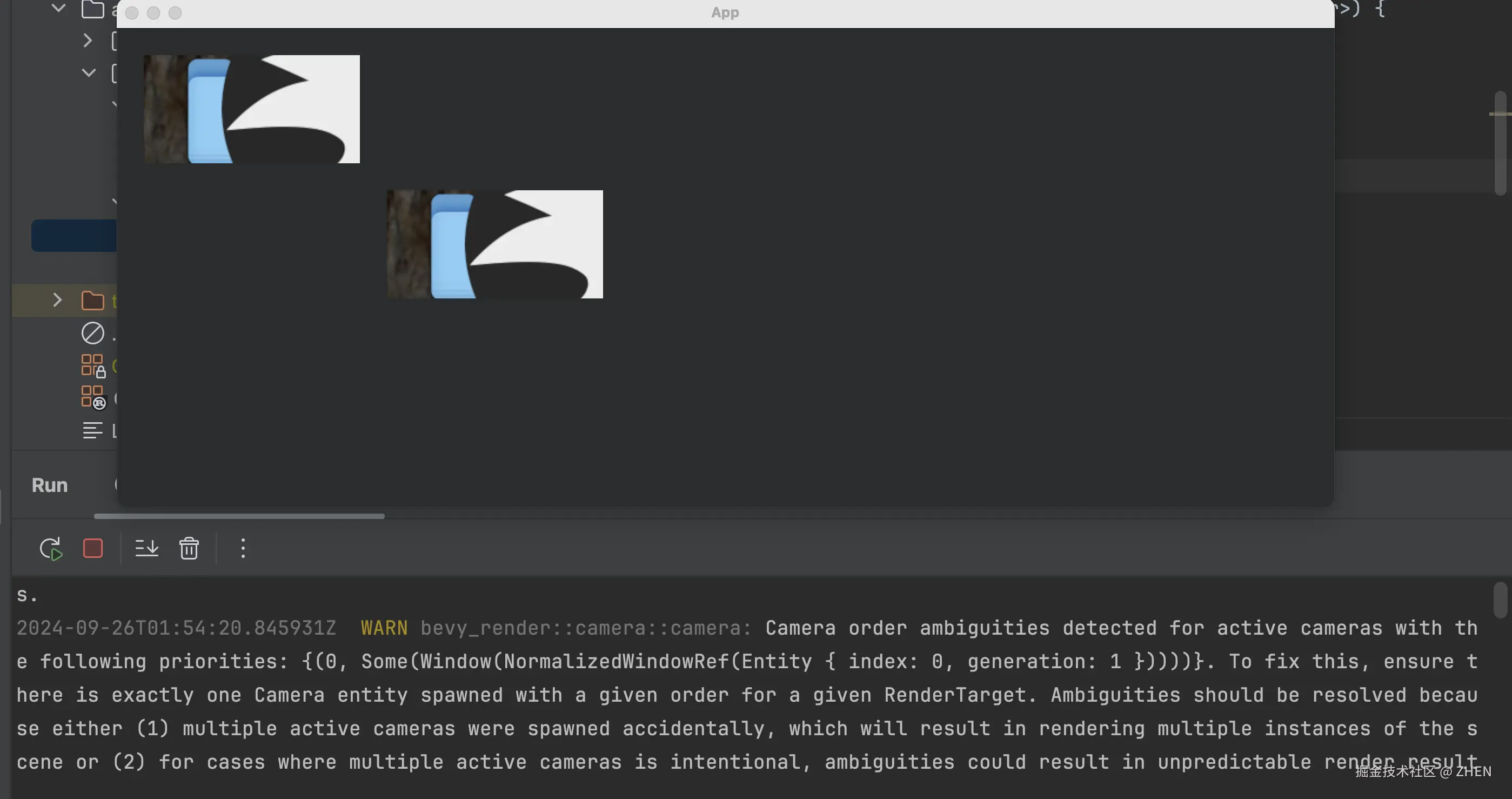Click the console's vertical scrollbar thumb
Viewport: 1512px width, 799px height.
tap(1500, 600)
